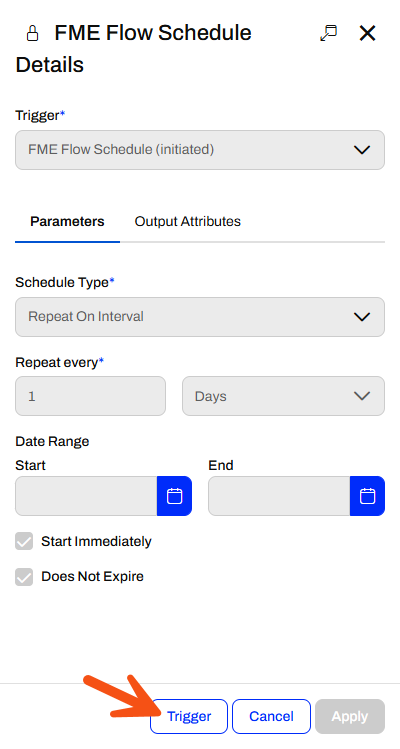
Task: Click the Repeat On Interval schedule type field
Action: 200,317
